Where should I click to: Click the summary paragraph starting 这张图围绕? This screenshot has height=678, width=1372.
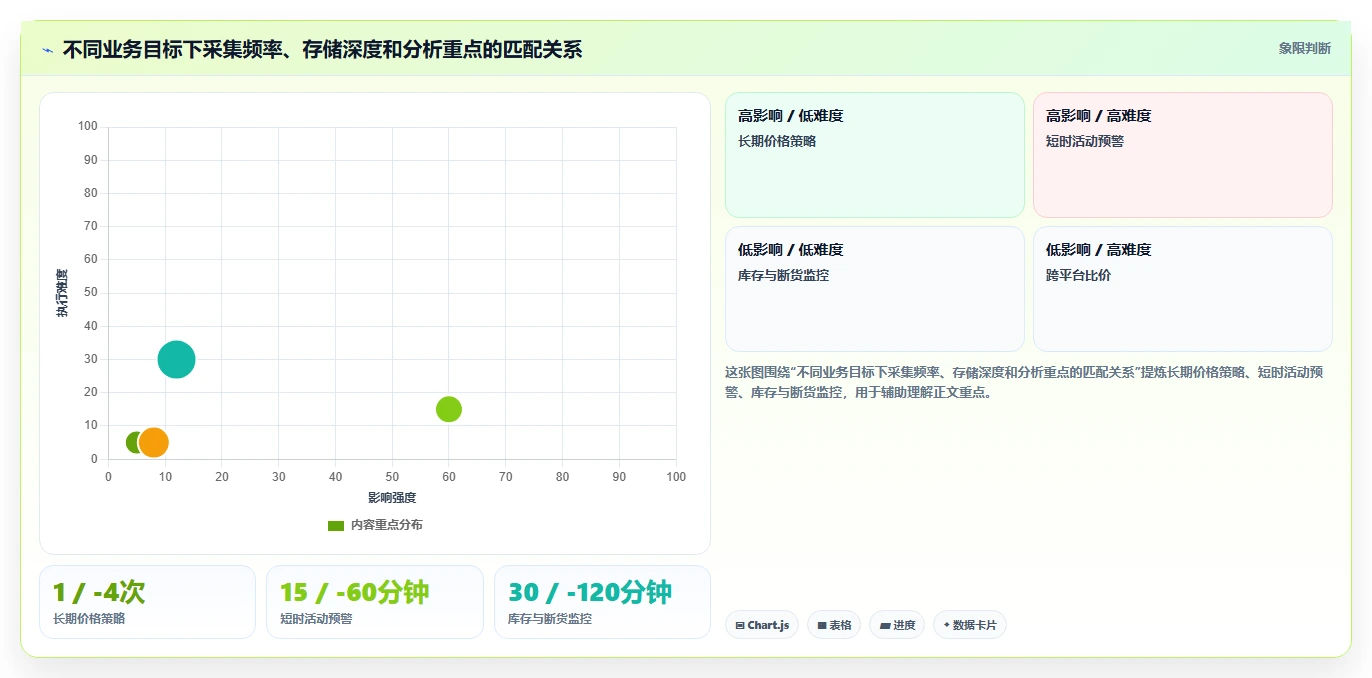click(x=1024, y=382)
